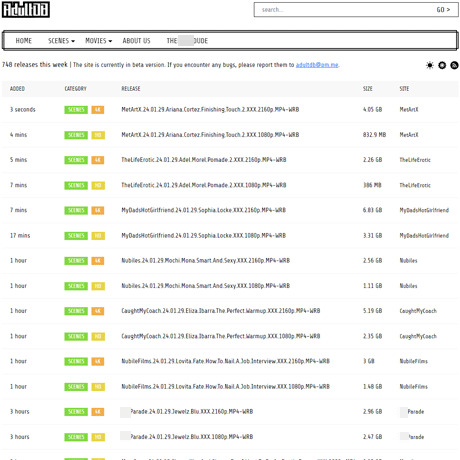Open the HOME nav item
Viewport: 460px width, 460px height.
click(24, 41)
